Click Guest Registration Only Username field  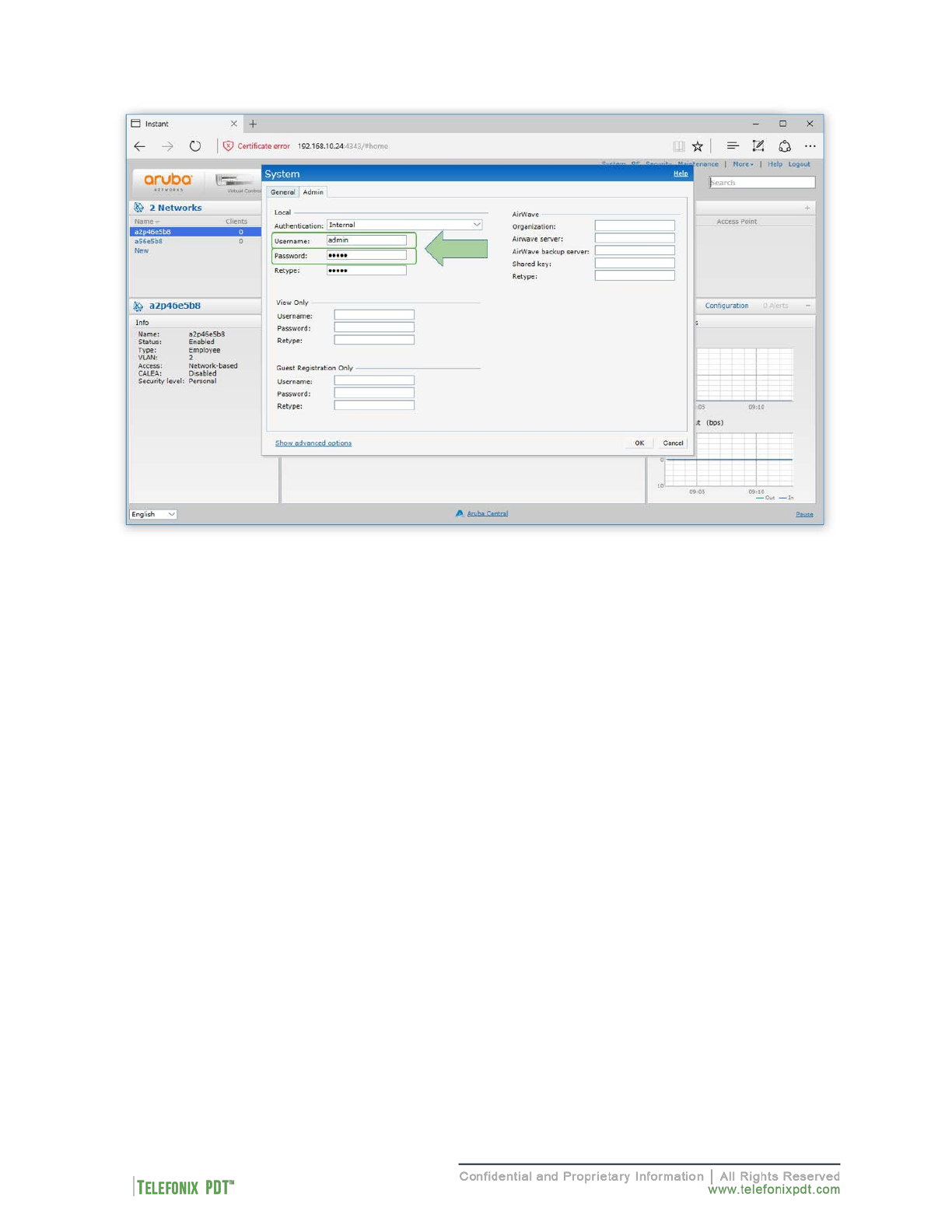[374, 380]
